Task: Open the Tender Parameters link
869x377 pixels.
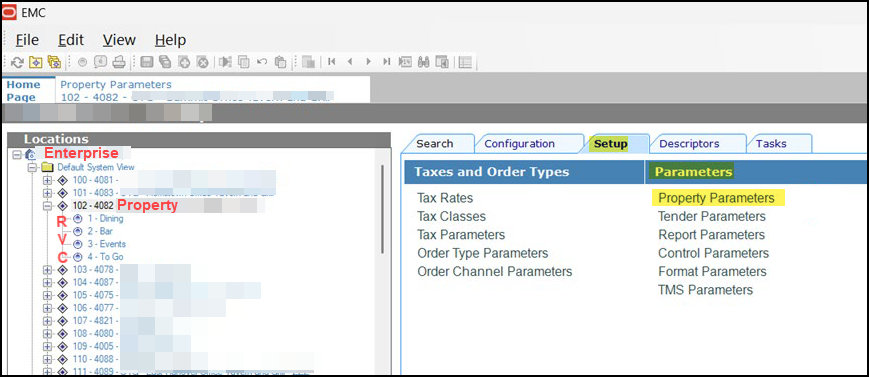Action: pyautogui.click(x=712, y=216)
